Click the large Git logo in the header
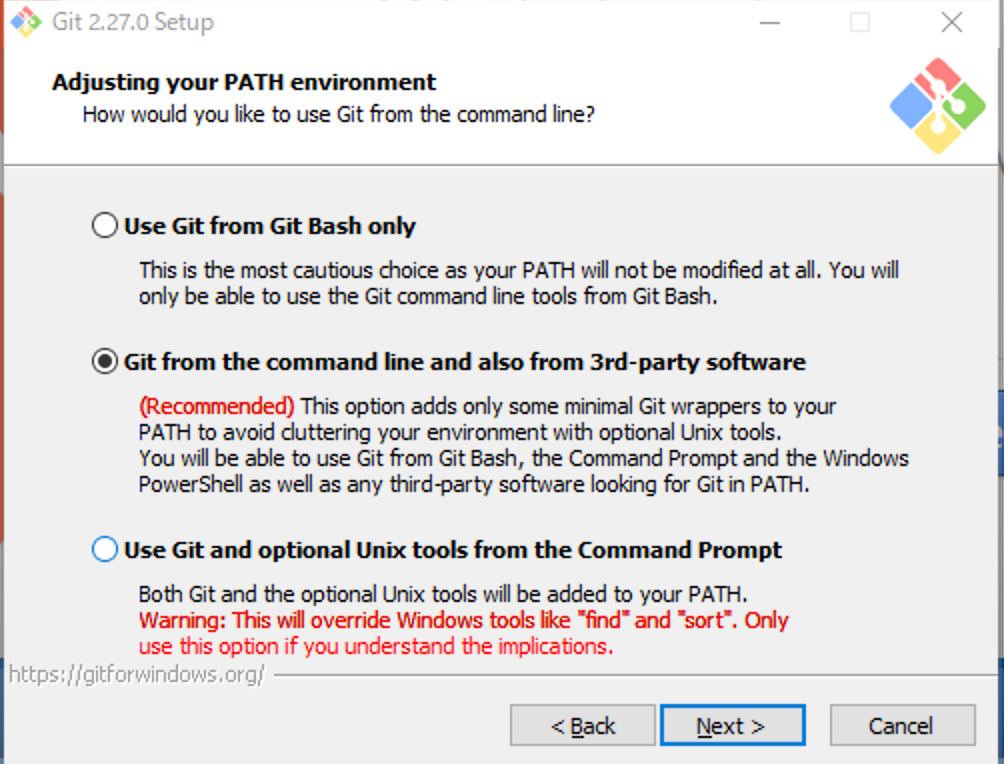Image resolution: width=1004 pixels, height=764 pixels. click(x=938, y=106)
